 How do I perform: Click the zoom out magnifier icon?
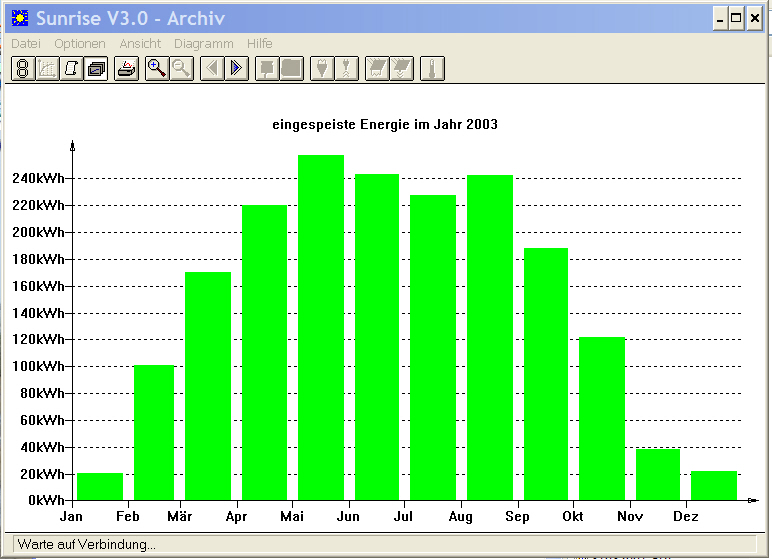point(182,68)
